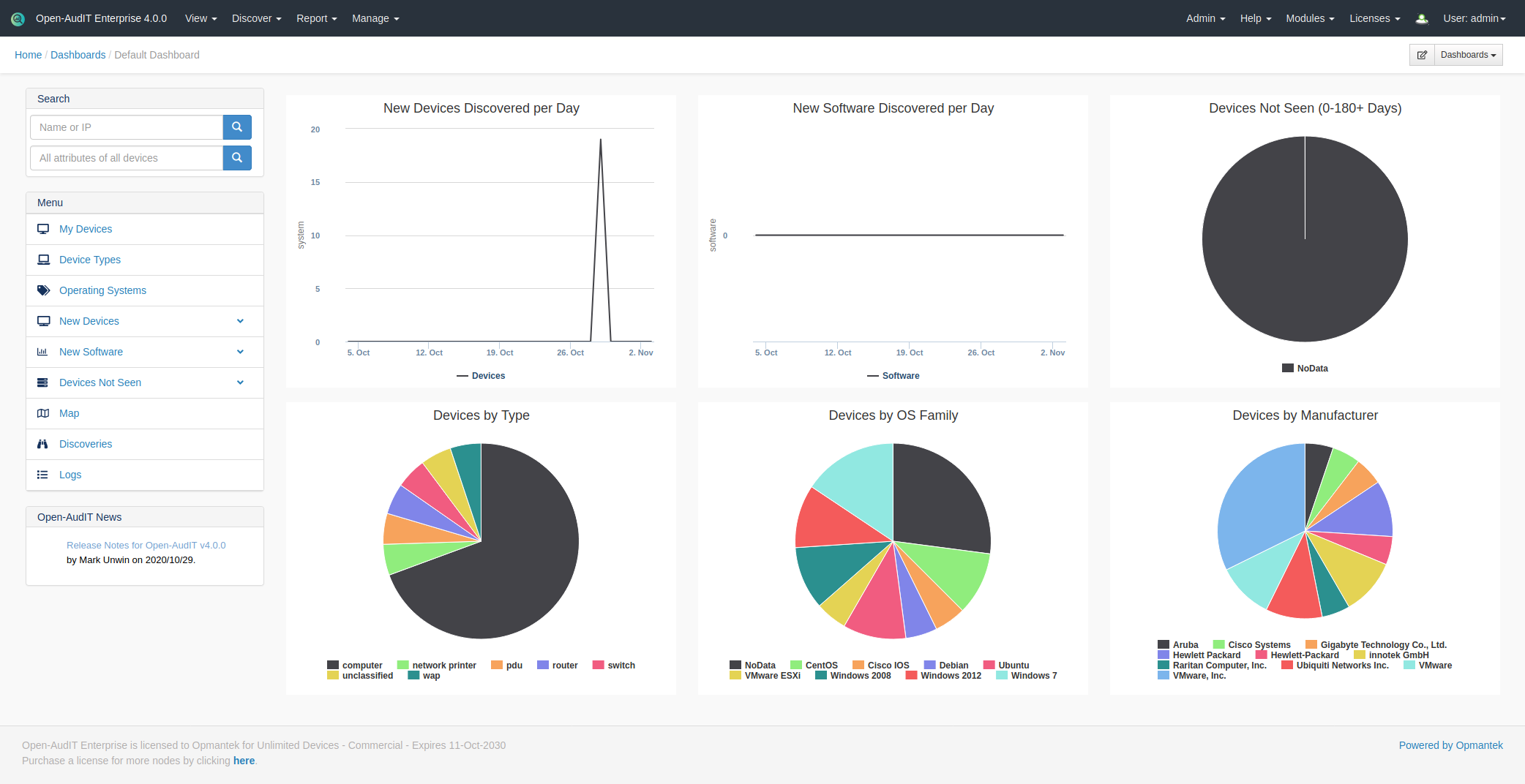Screen dimensions: 1525x784
Task: Open the user account icon in navbar
Action: click(1422, 18)
